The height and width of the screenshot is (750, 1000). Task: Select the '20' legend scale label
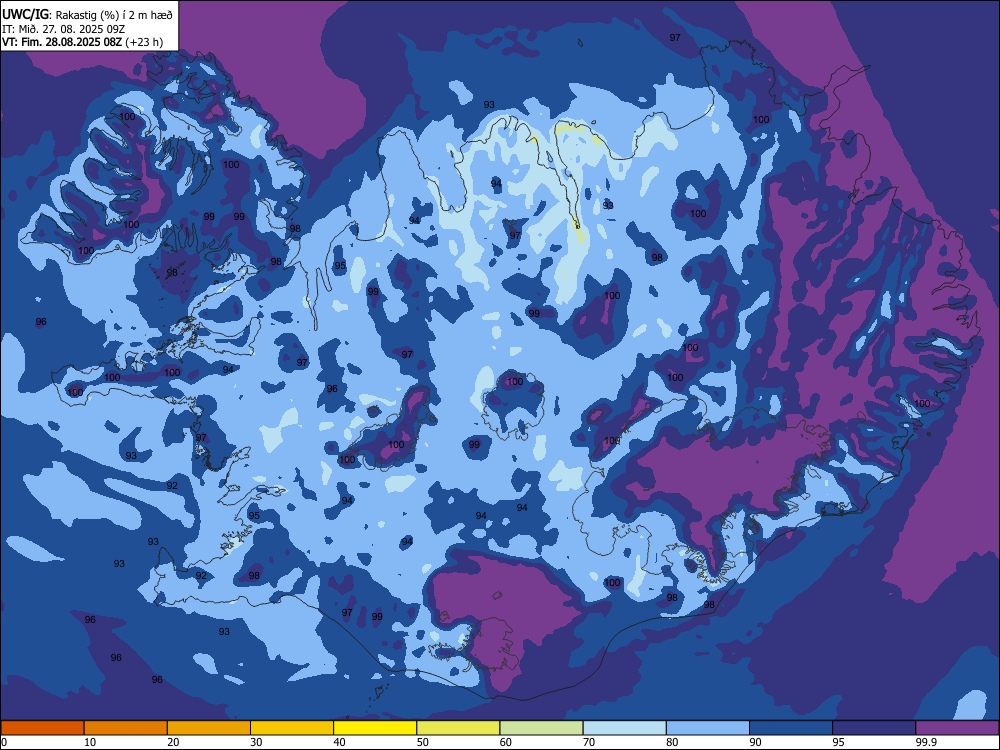[x=173, y=742]
